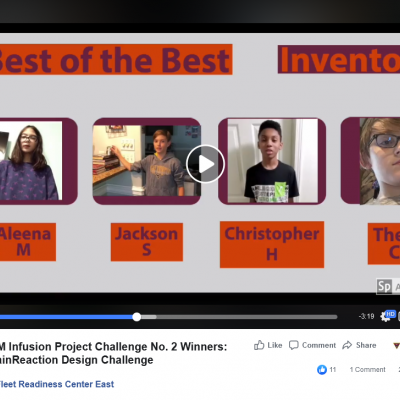The width and height of the screenshot is (400, 400).
Task: Click the Aleena M name label
Action: (27, 242)
